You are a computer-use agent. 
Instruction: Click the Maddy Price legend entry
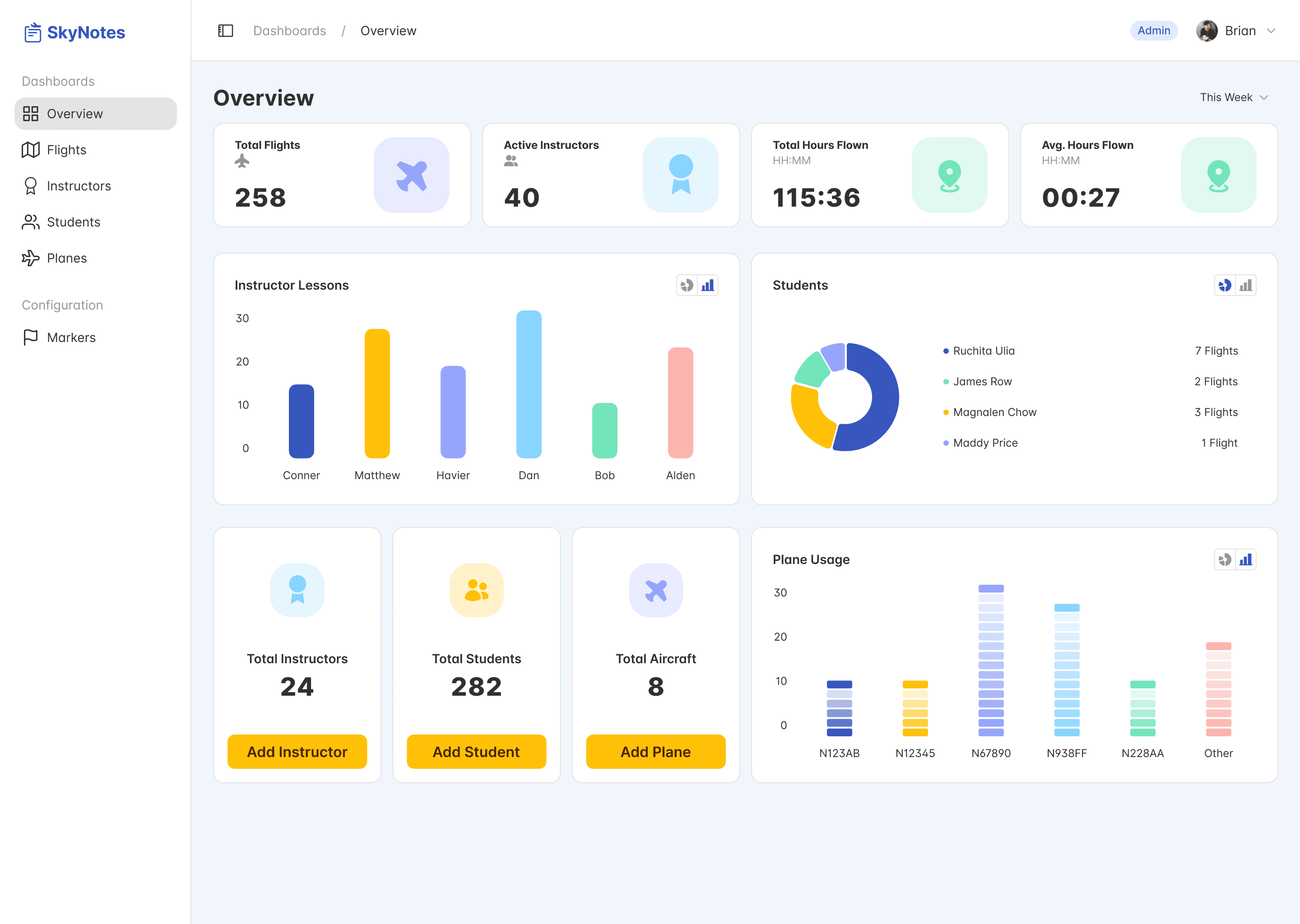pos(981,443)
